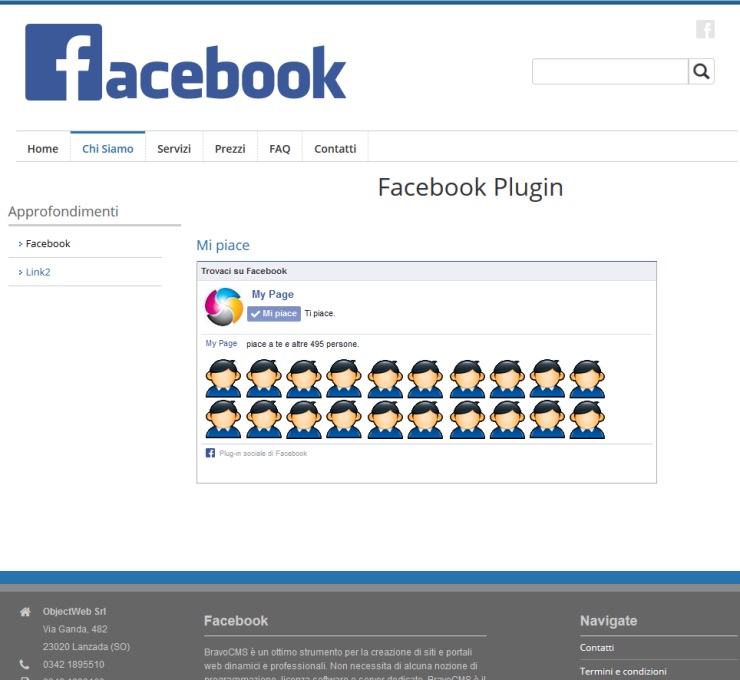Click small Facebook icon beside Plug-in sociale
This screenshot has width=740, height=680.
click(x=210, y=453)
